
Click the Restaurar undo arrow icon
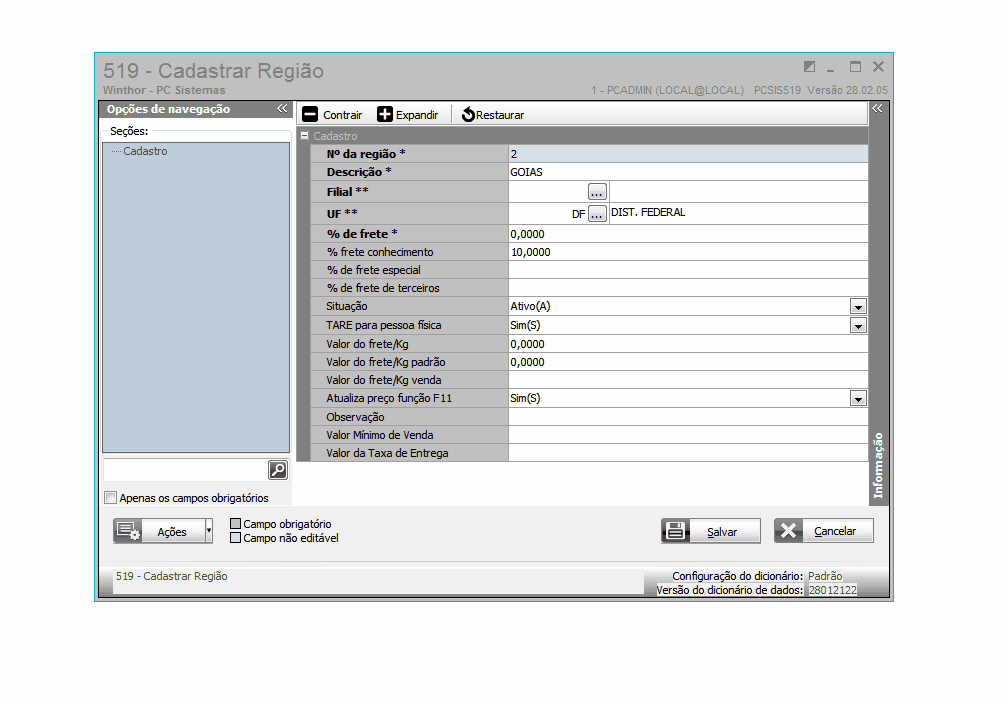click(x=468, y=114)
